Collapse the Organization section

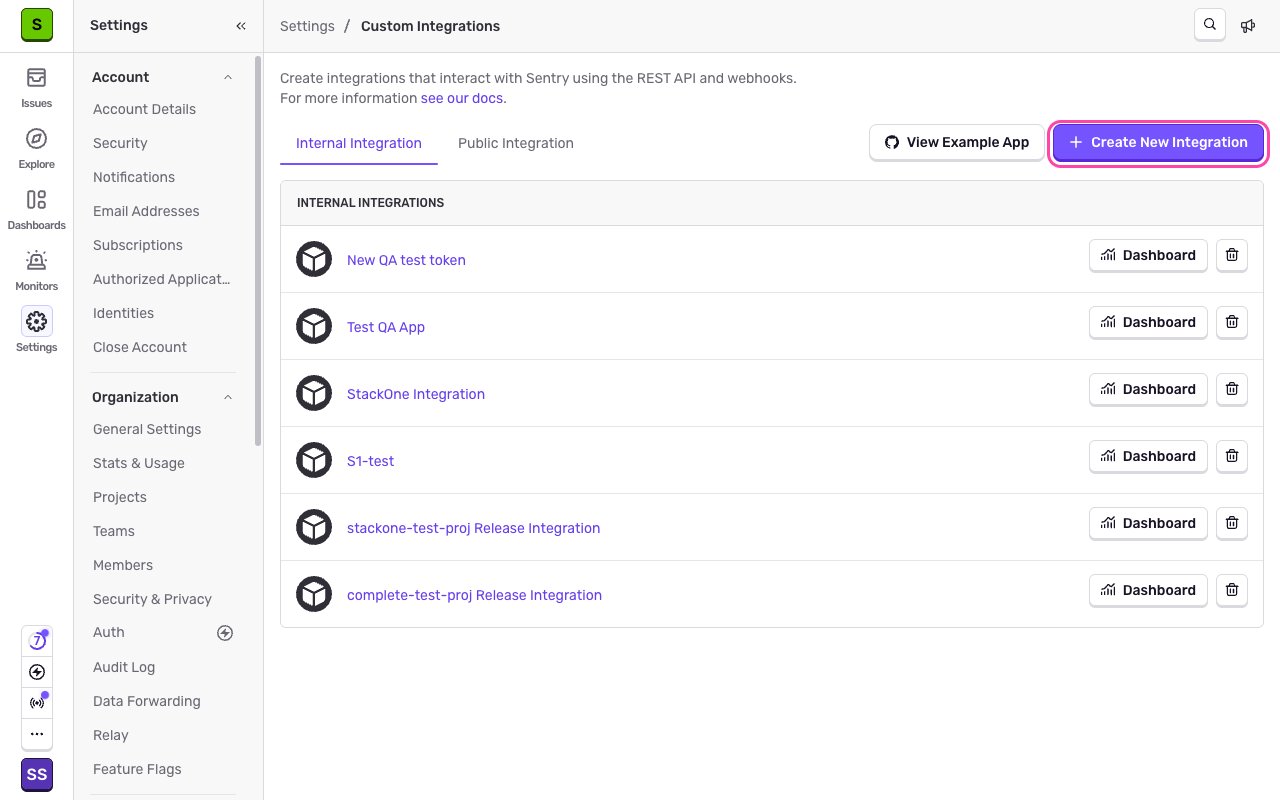(228, 397)
